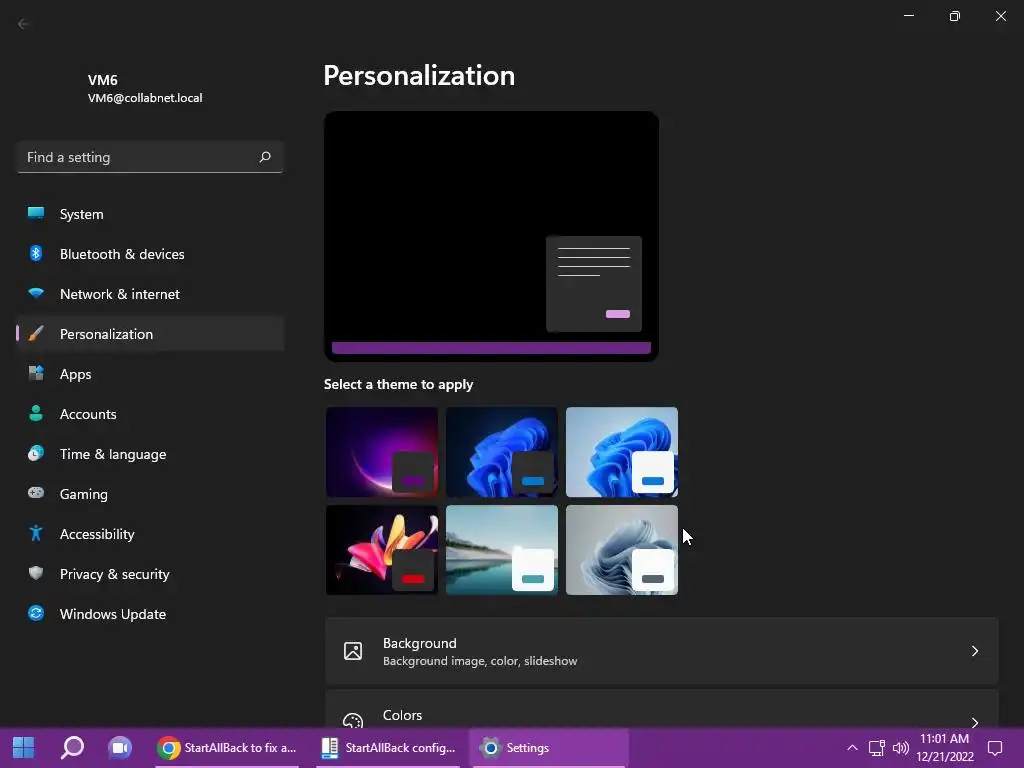Open the Windows Start button
The image size is (1024, 768).
tap(24, 748)
